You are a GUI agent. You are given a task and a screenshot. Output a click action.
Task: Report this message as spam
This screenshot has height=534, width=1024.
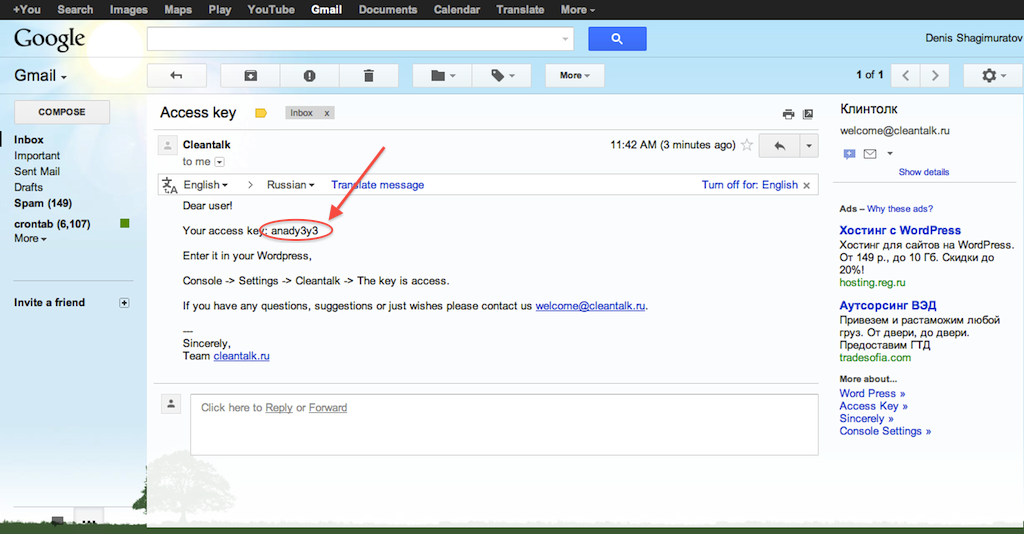pos(309,75)
